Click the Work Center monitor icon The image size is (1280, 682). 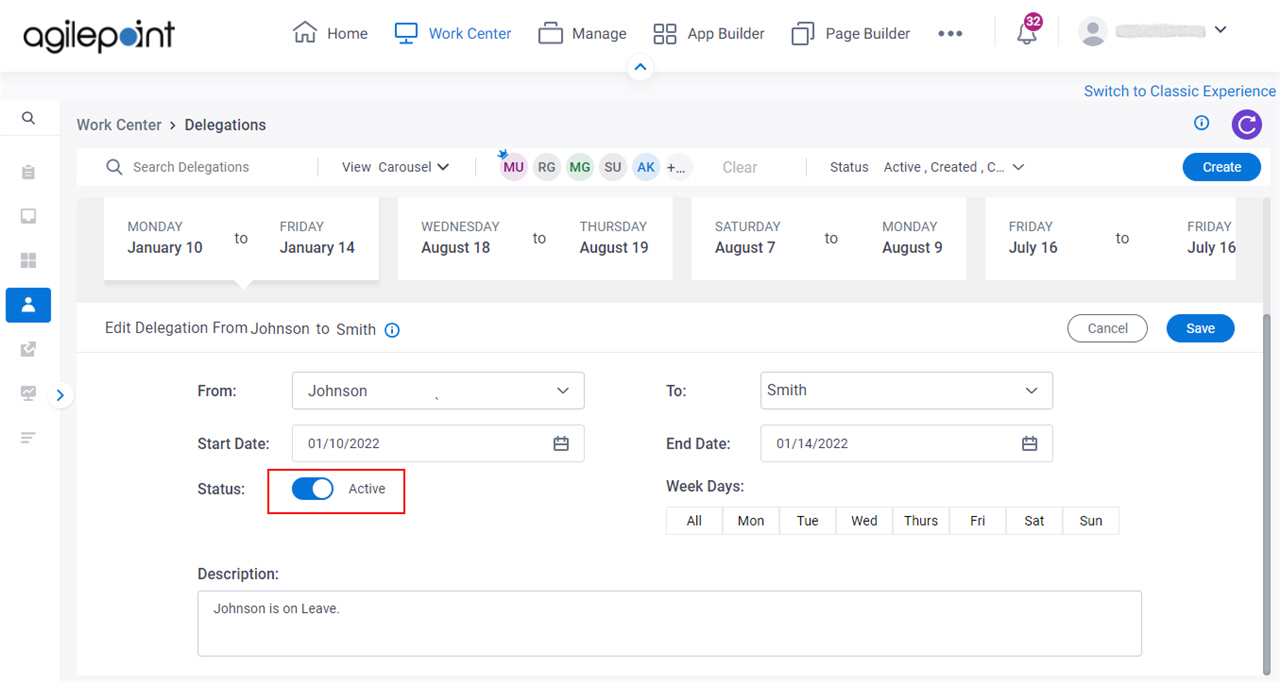click(x=406, y=33)
